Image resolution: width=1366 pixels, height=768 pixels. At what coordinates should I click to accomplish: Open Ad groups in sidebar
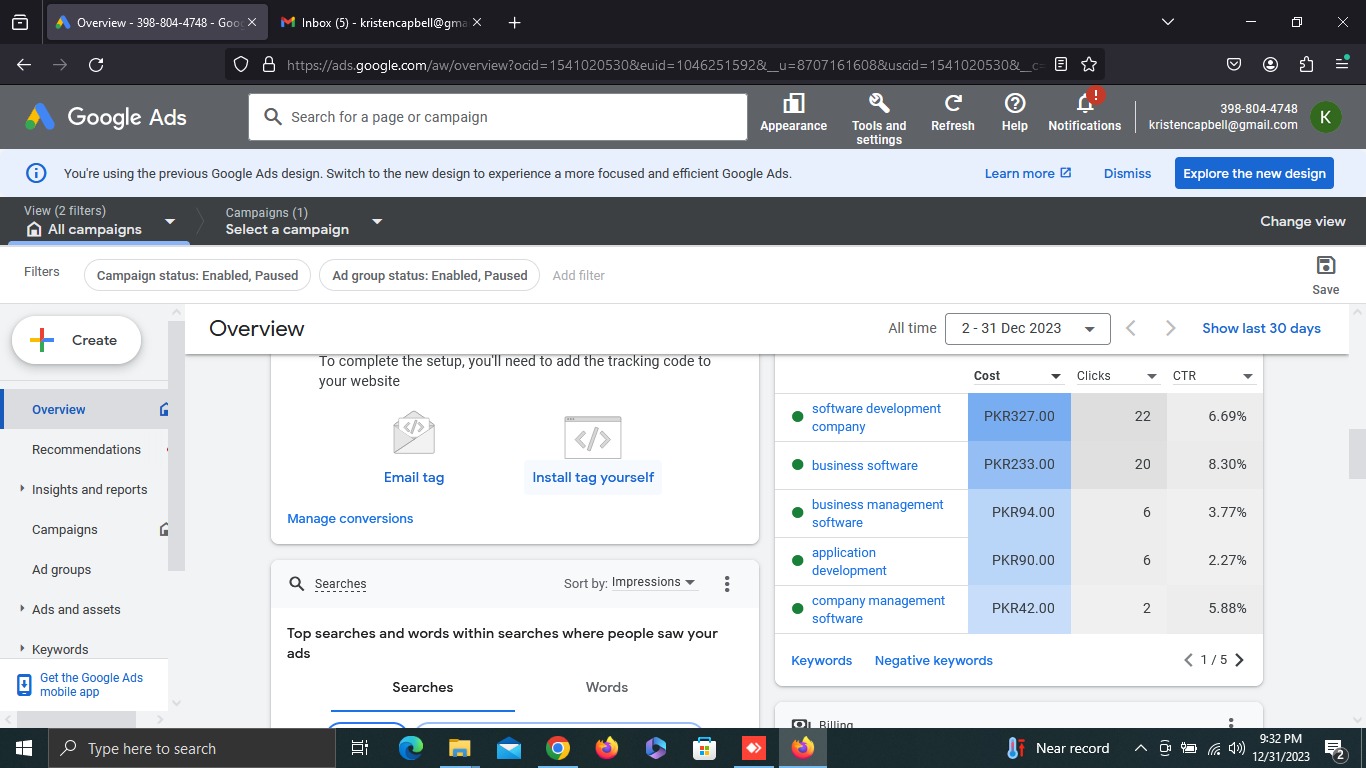61,569
